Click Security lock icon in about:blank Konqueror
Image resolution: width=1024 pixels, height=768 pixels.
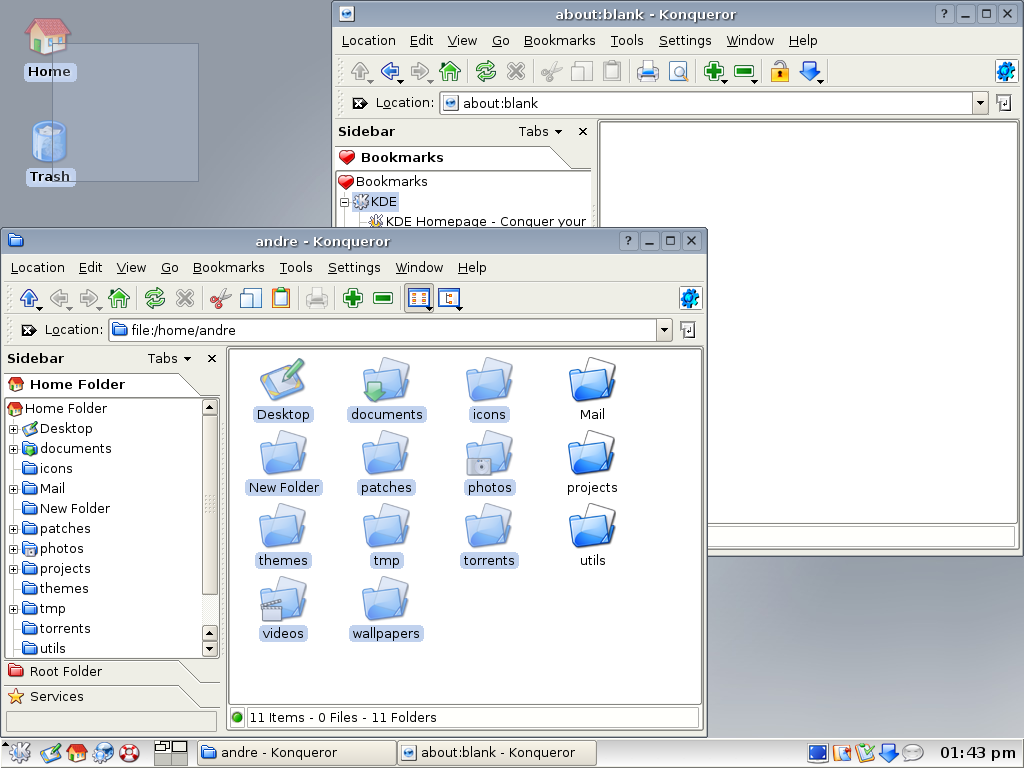point(780,71)
